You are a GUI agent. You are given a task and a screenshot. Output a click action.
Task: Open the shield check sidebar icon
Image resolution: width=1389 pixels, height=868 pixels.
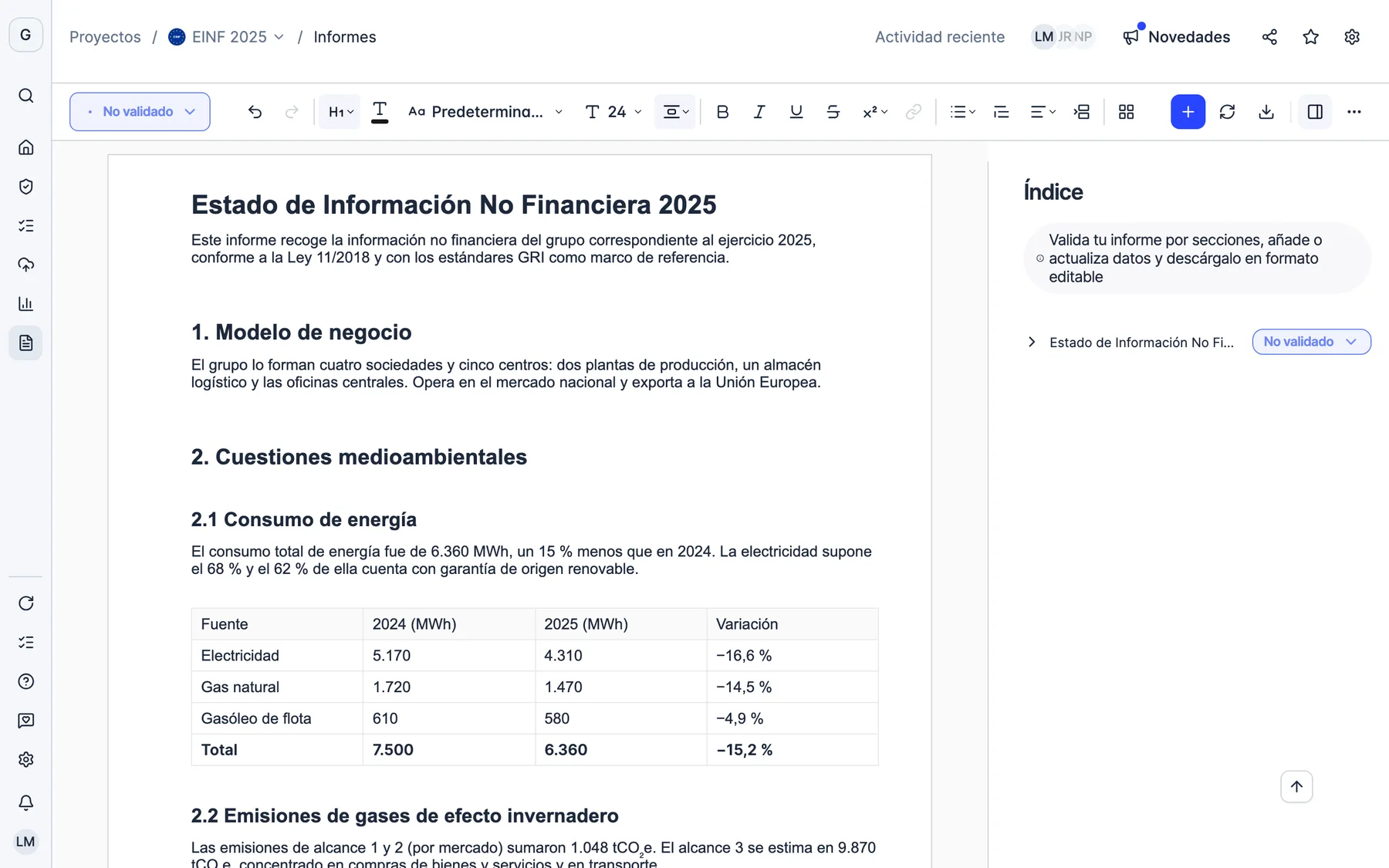pos(25,187)
